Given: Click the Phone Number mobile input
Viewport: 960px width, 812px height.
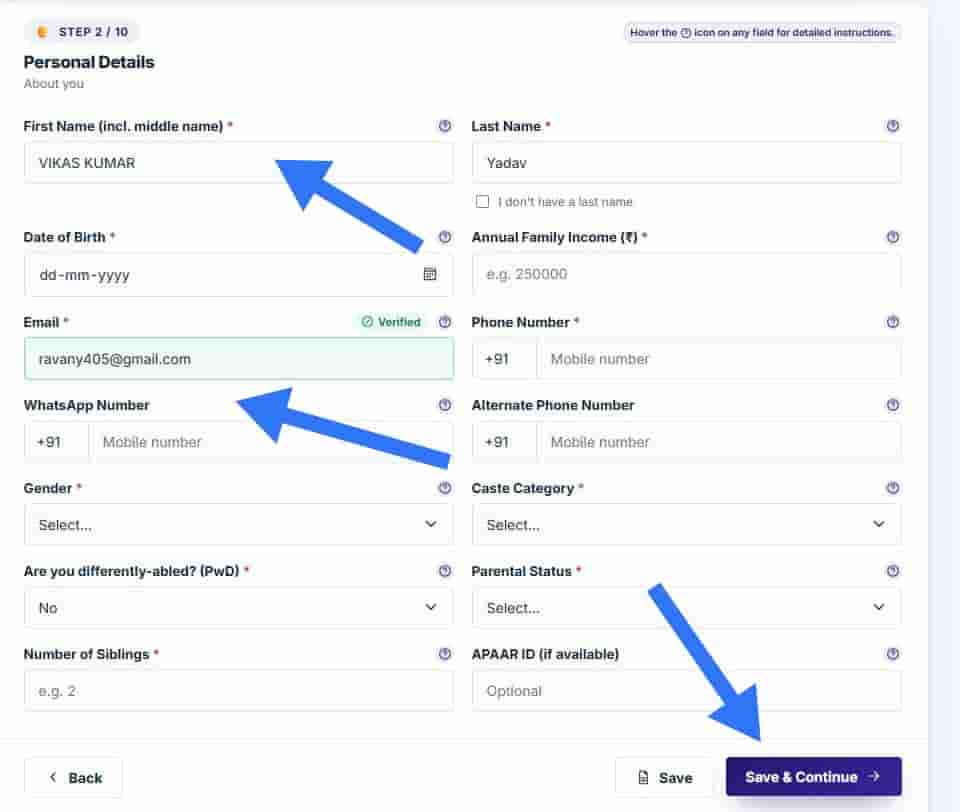Looking at the screenshot, I should coord(719,359).
